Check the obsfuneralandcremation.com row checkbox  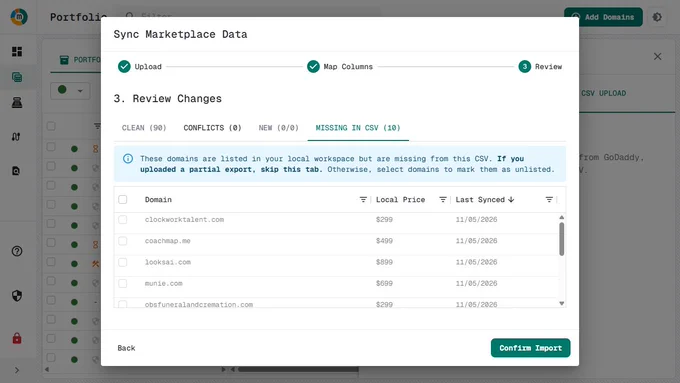click(x=123, y=304)
